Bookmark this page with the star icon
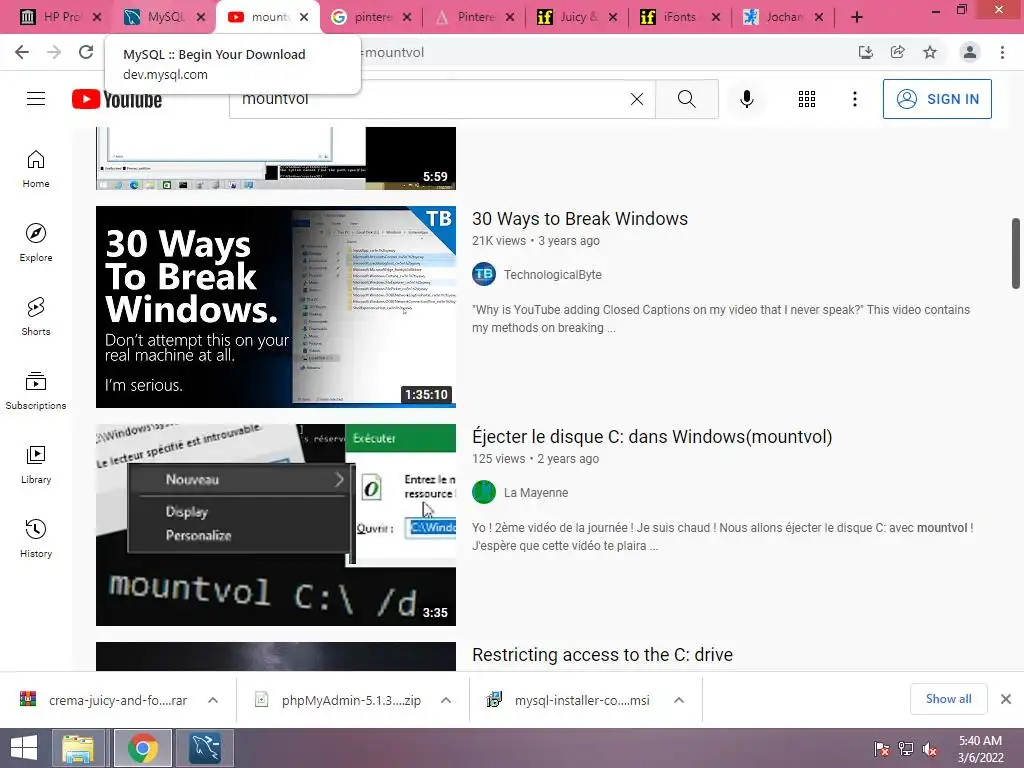The width and height of the screenshot is (1024, 768). pyautogui.click(x=930, y=52)
